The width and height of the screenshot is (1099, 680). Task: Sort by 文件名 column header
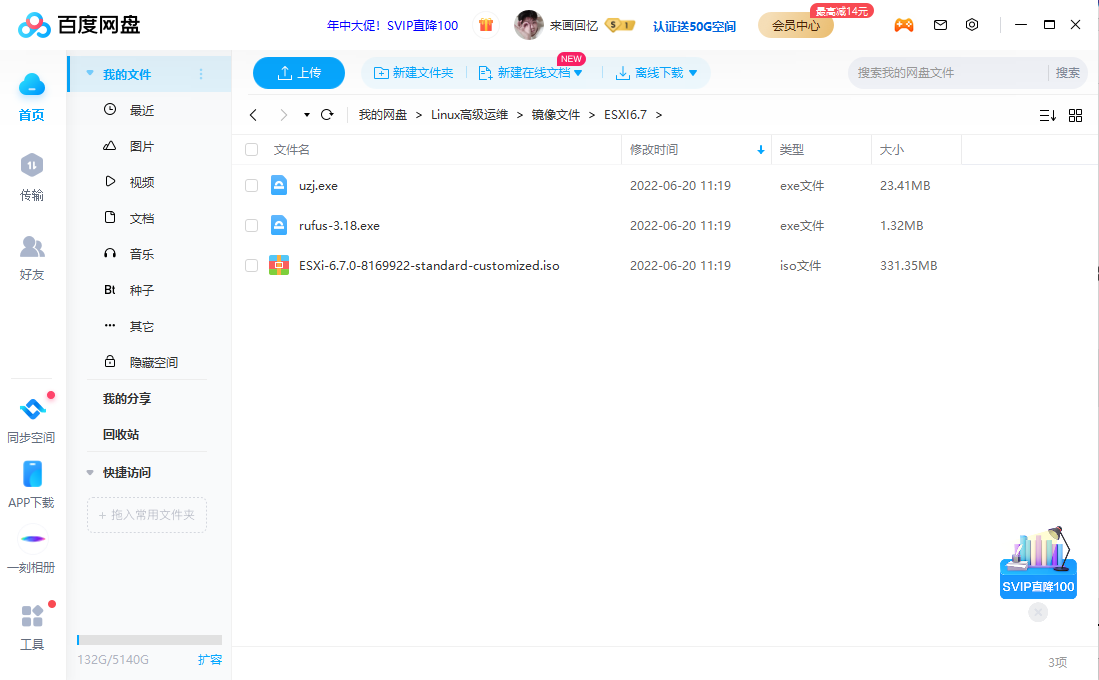pyautogui.click(x=292, y=150)
